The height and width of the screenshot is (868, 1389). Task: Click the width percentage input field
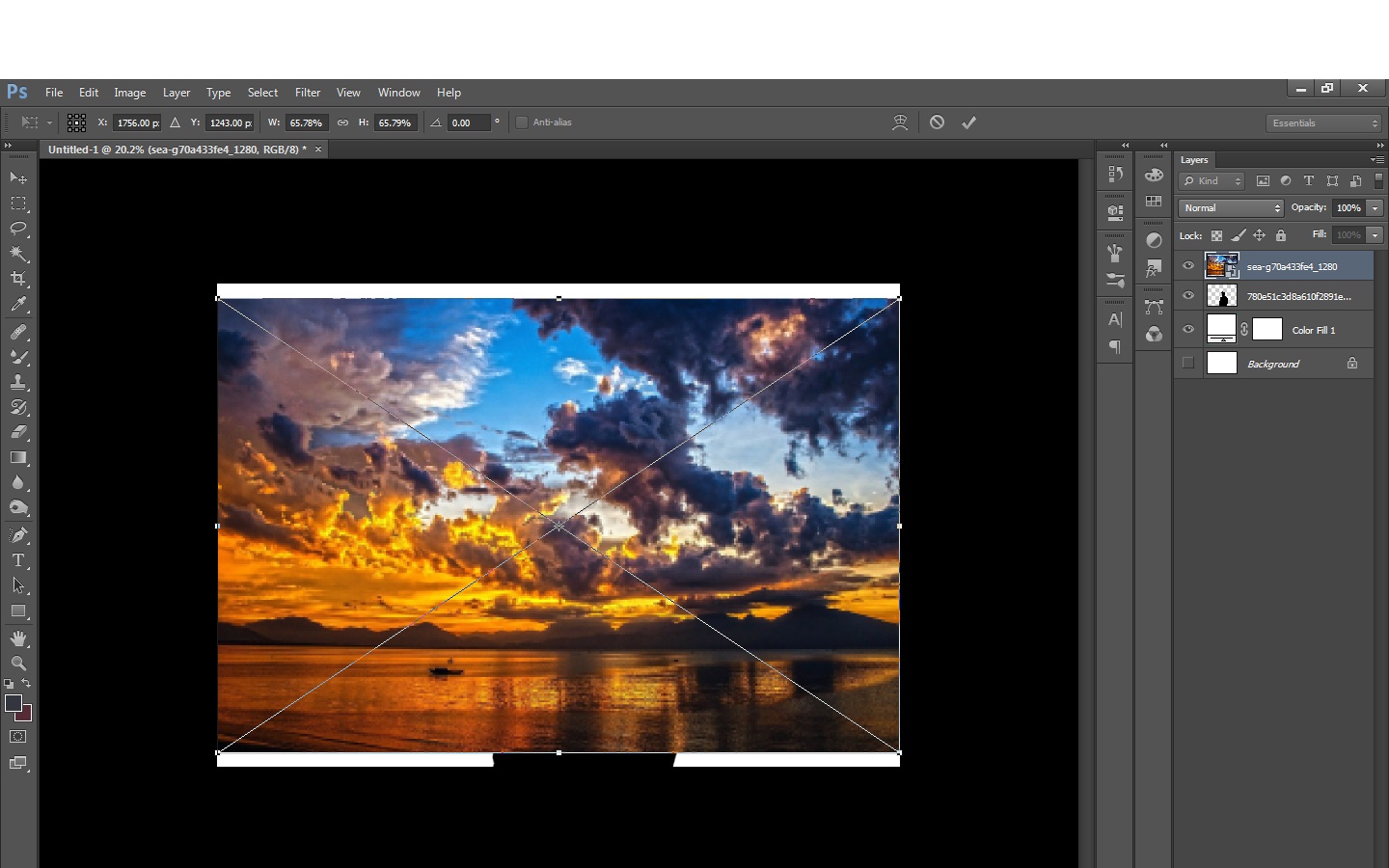(307, 122)
